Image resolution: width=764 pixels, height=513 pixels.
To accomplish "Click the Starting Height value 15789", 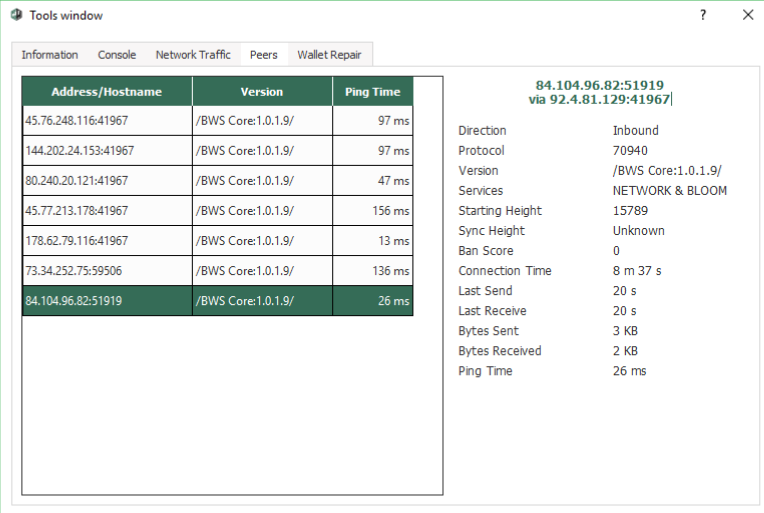I will (x=630, y=210).
